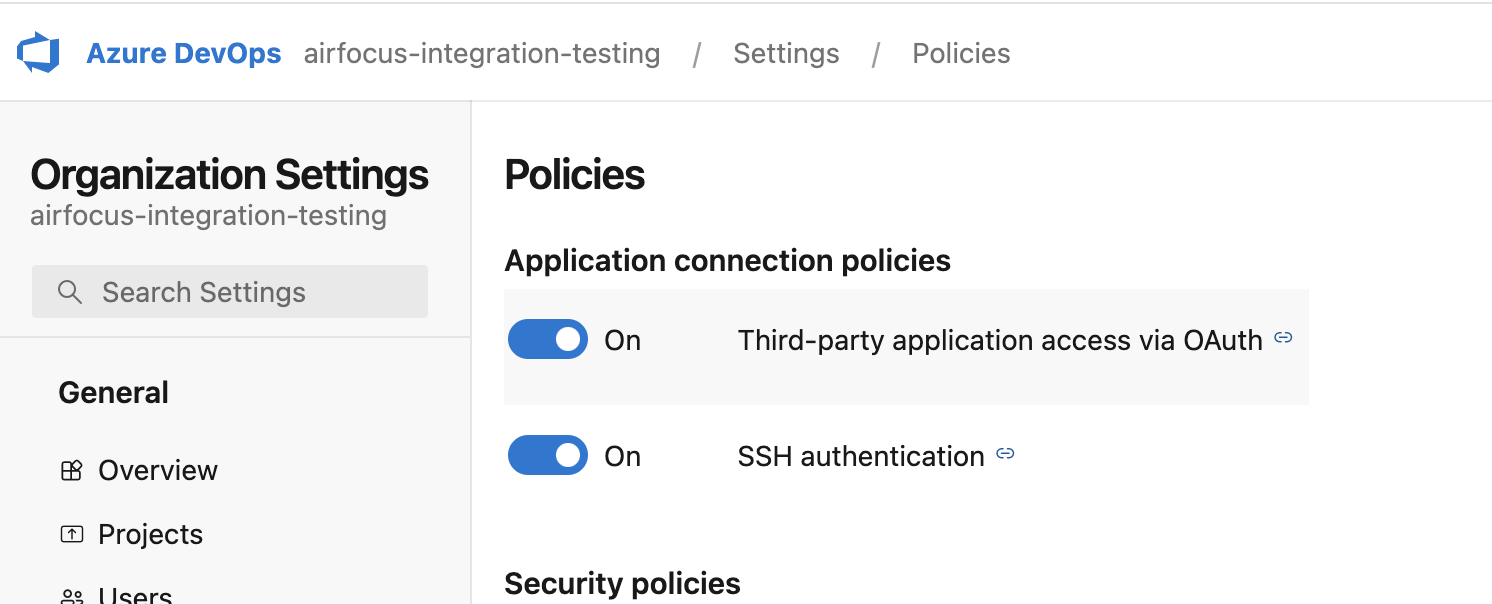The height and width of the screenshot is (604, 1492).
Task: Toggle SSH authentication policy switch
Action: point(548,456)
